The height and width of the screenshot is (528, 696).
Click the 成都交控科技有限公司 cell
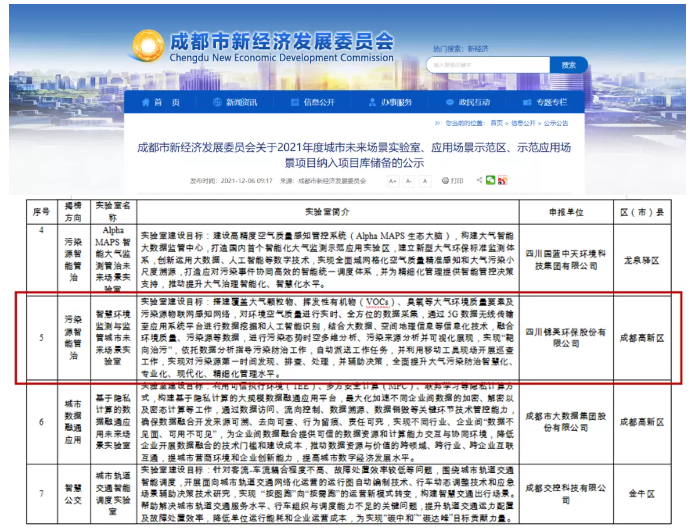566,494
